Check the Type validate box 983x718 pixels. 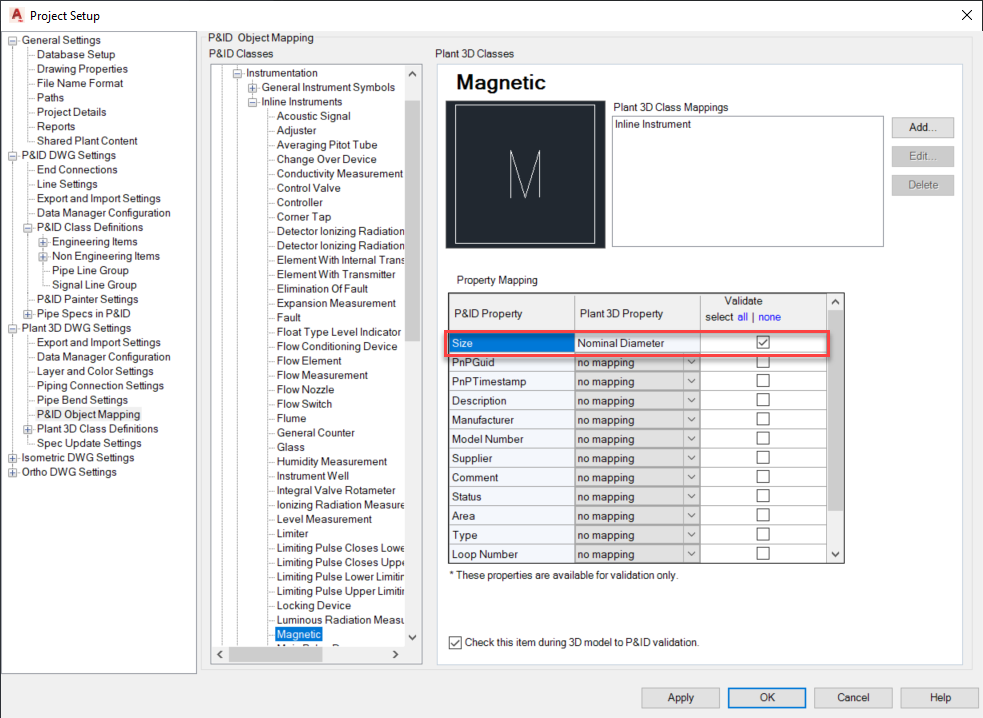763,534
